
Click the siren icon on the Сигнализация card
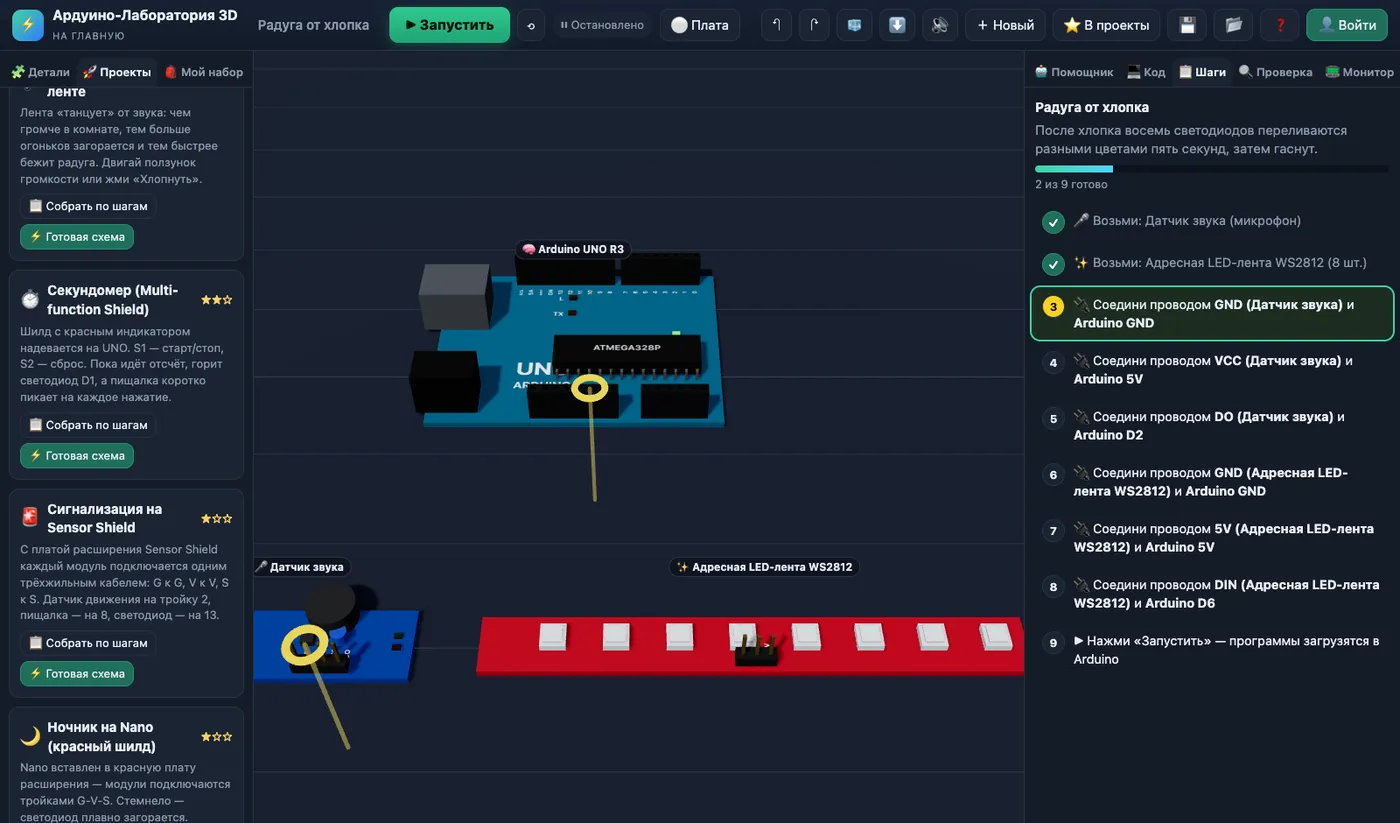(x=30, y=517)
